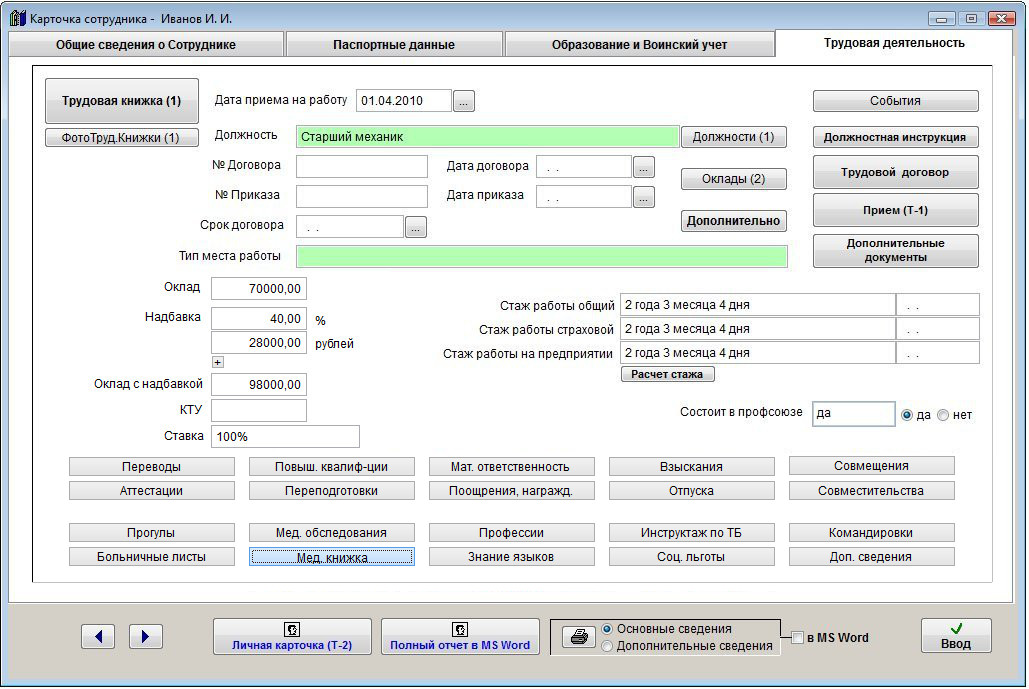Open the Срок договора date picker

coord(416,227)
